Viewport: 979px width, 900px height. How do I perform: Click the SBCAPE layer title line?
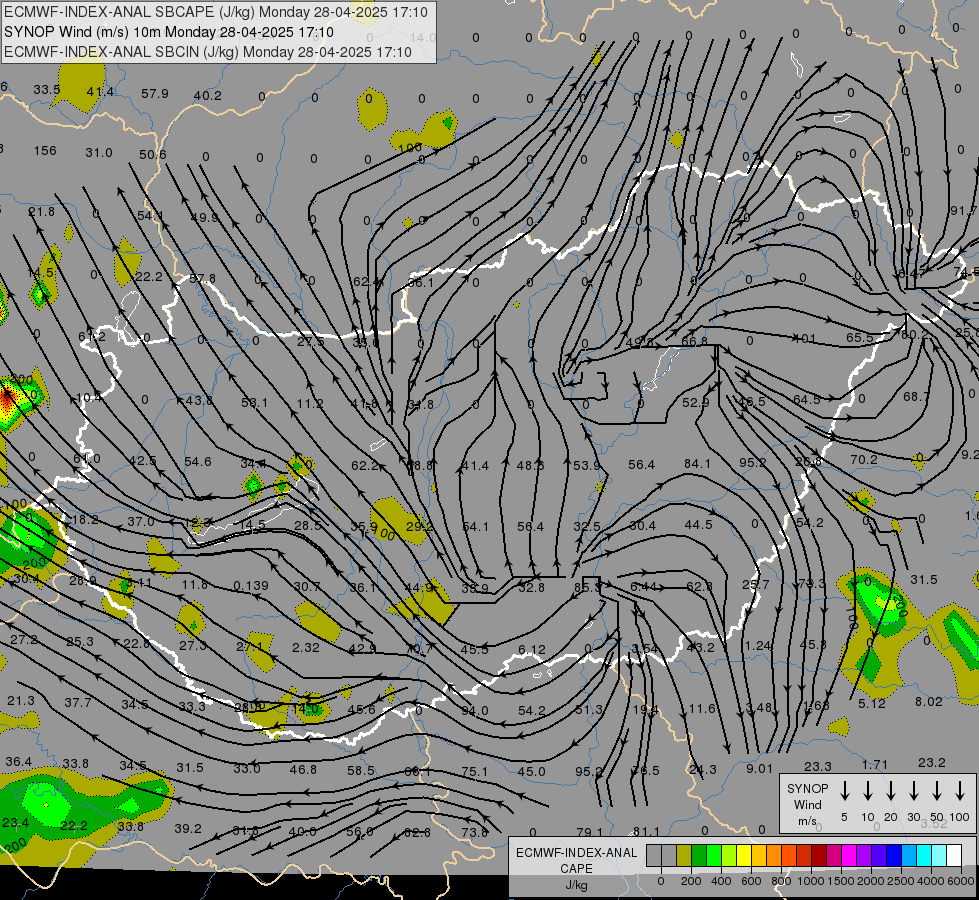pos(216,12)
